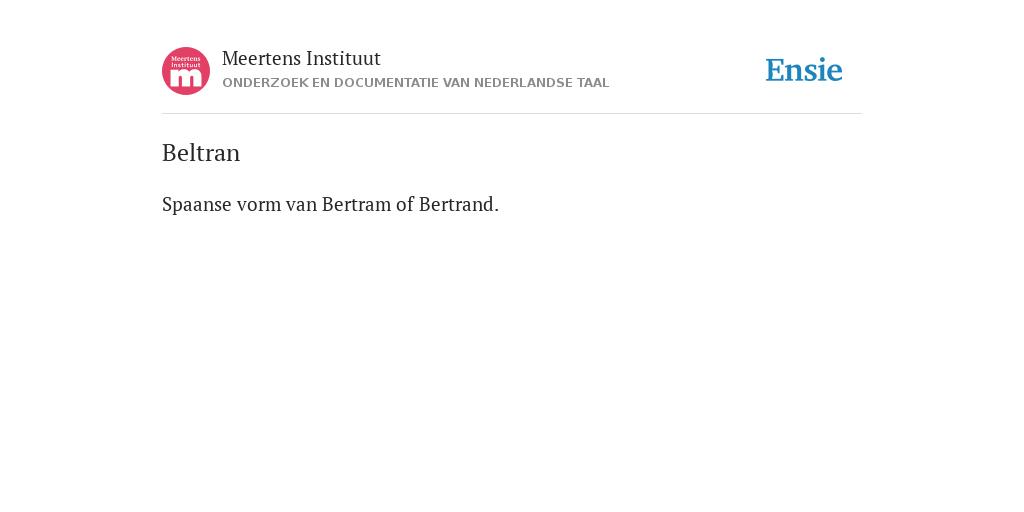Screen dimensions: 1024x512
Task: Select the 'Beltran' heading
Action: (201, 153)
